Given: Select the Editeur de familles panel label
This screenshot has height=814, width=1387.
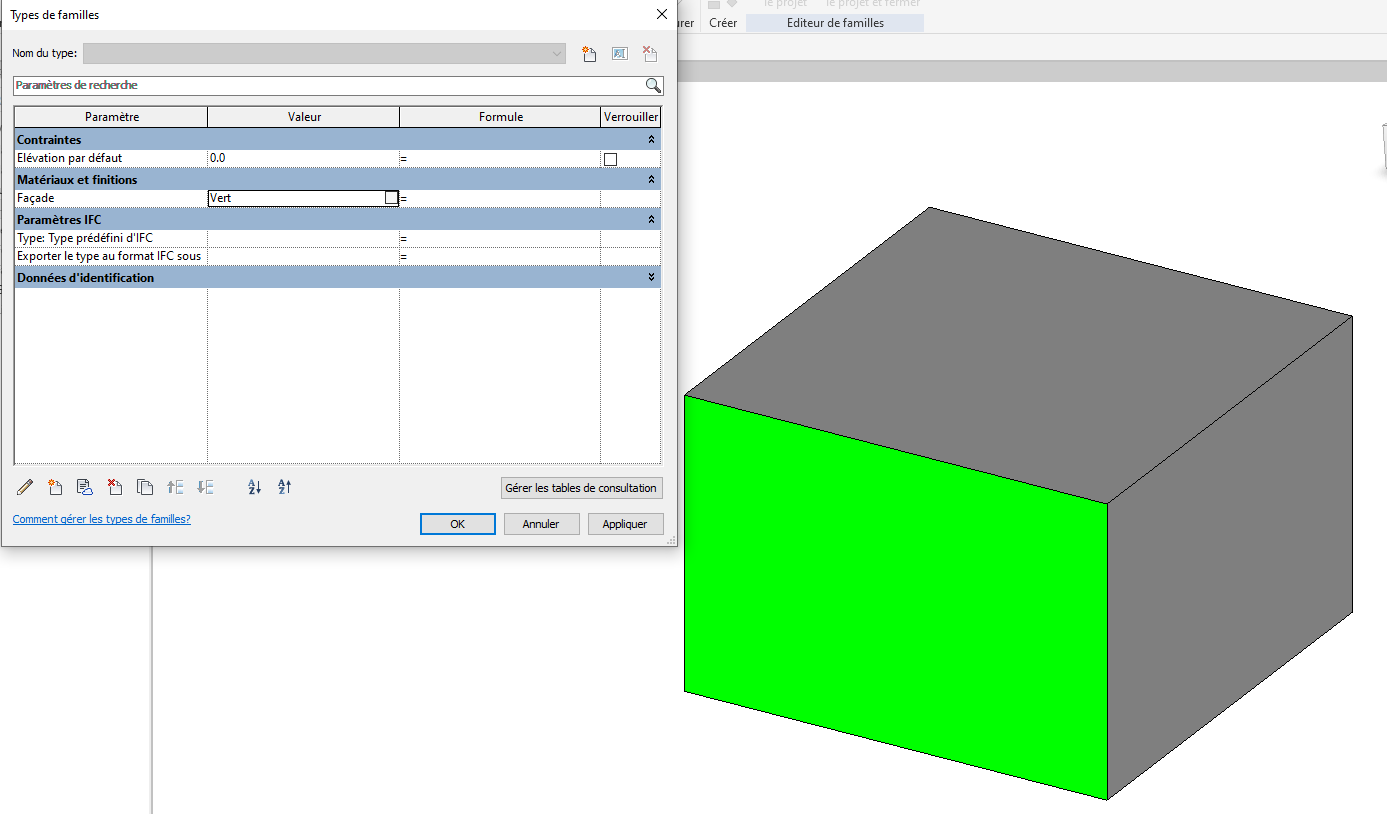Looking at the screenshot, I should point(835,23).
